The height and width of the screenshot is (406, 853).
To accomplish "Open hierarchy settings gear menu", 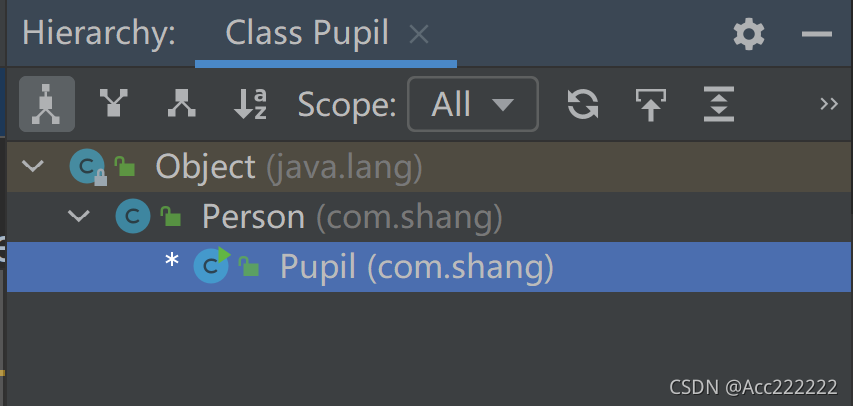I will 749,34.
